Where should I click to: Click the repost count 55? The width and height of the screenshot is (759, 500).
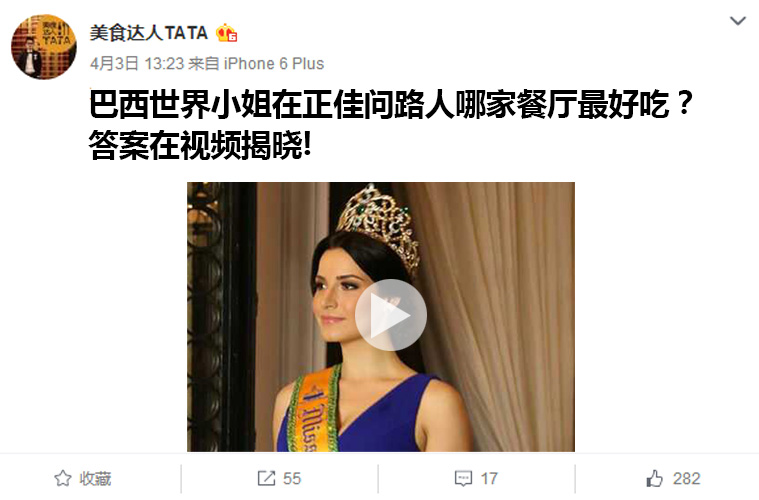(292, 479)
